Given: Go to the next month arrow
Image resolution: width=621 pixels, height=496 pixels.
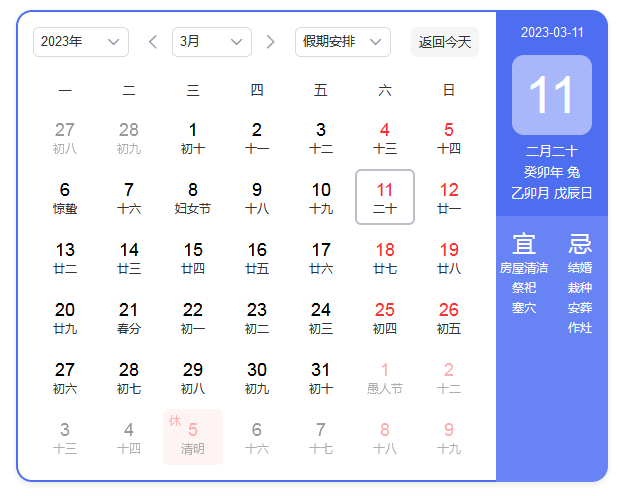Looking at the screenshot, I should [270, 42].
